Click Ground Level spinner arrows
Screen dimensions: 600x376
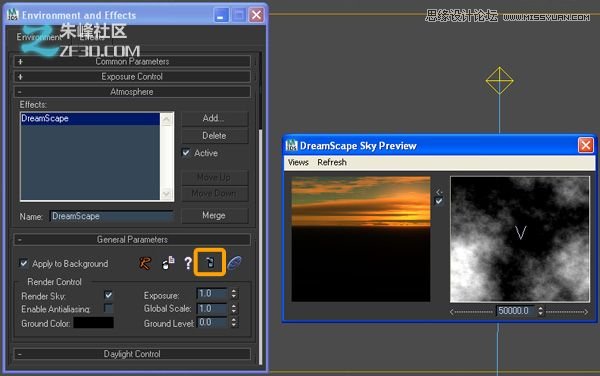point(233,323)
